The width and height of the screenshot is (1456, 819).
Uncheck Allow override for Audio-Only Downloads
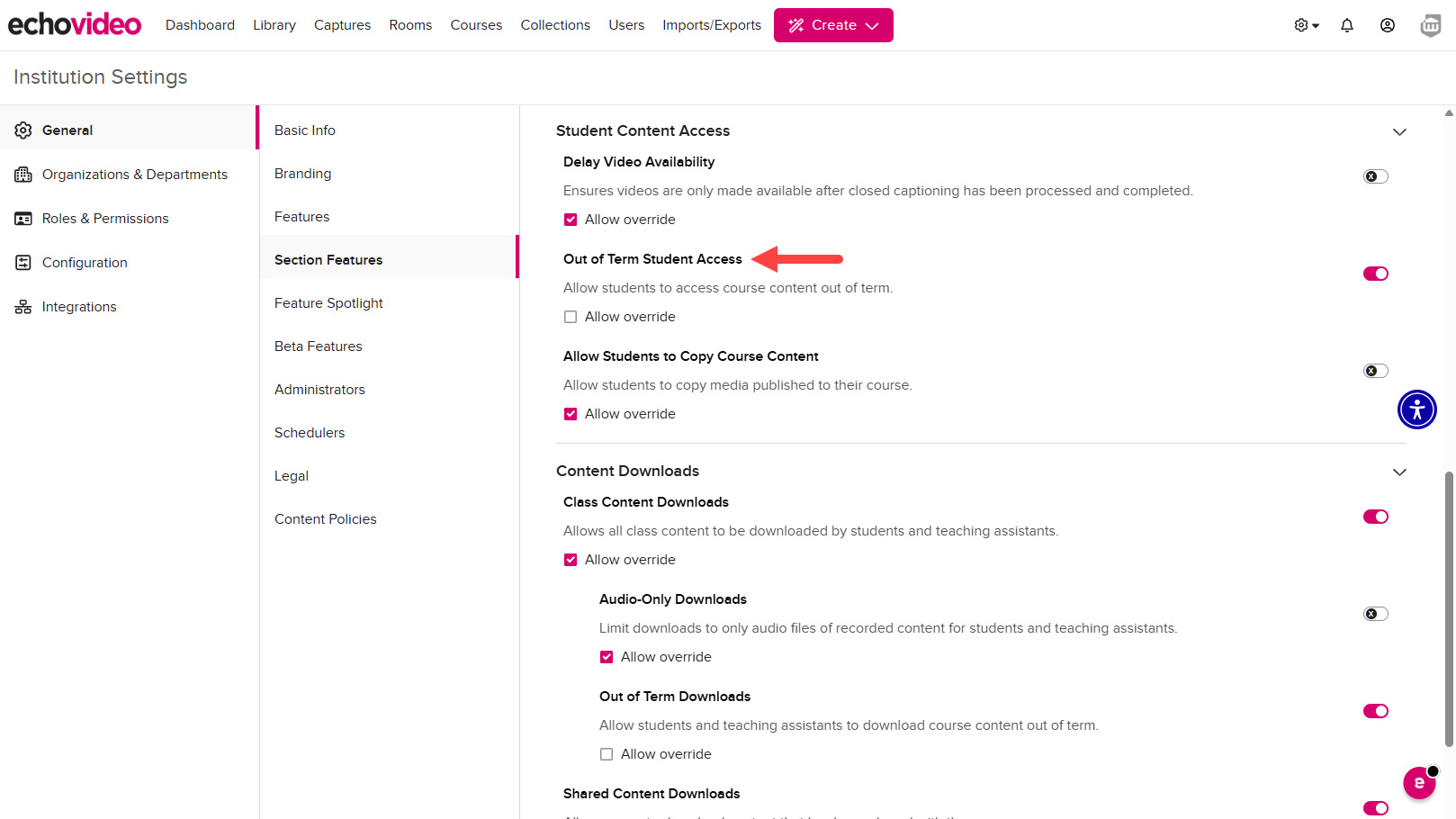[607, 657]
